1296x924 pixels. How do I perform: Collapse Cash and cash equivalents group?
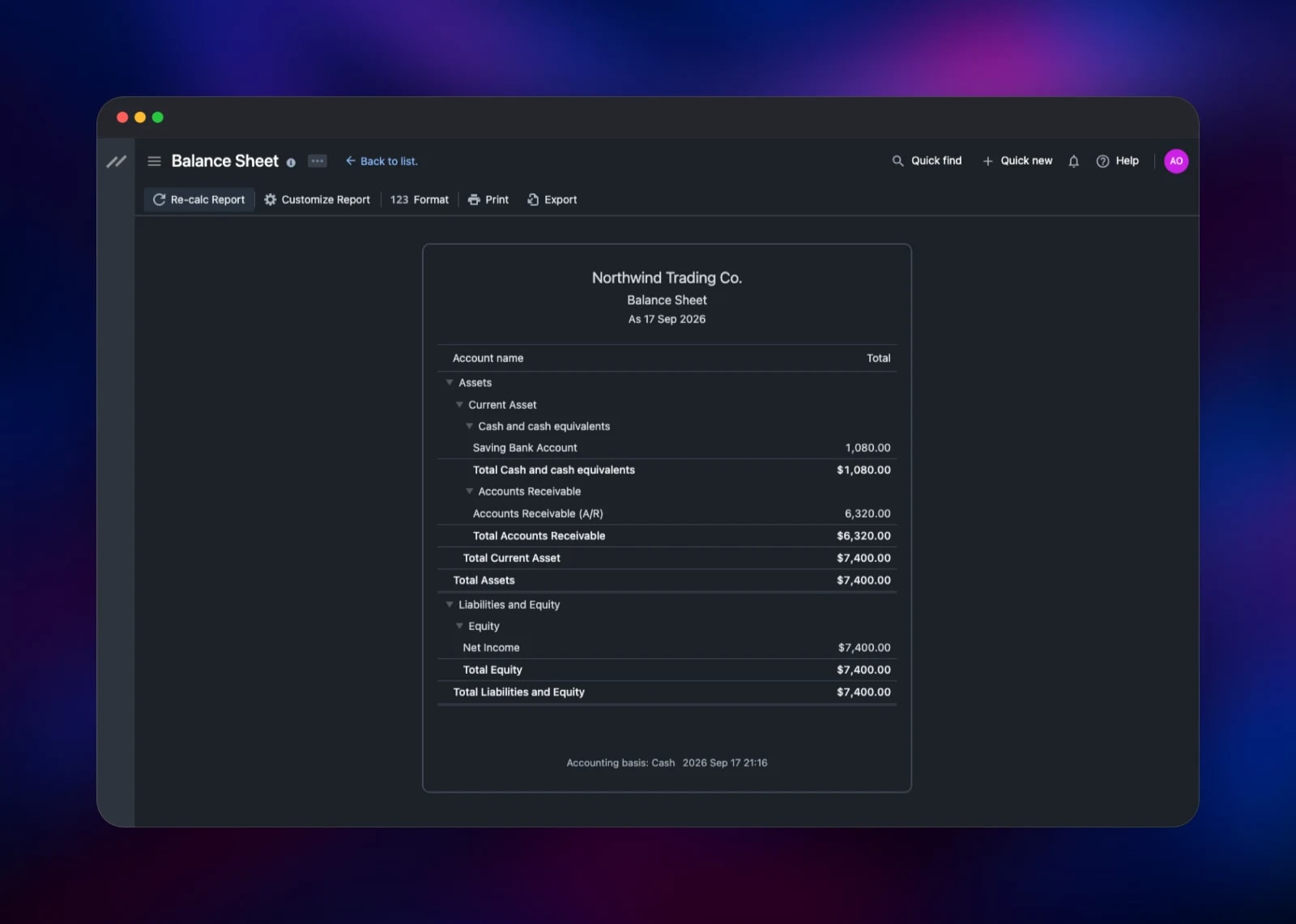[469, 426]
